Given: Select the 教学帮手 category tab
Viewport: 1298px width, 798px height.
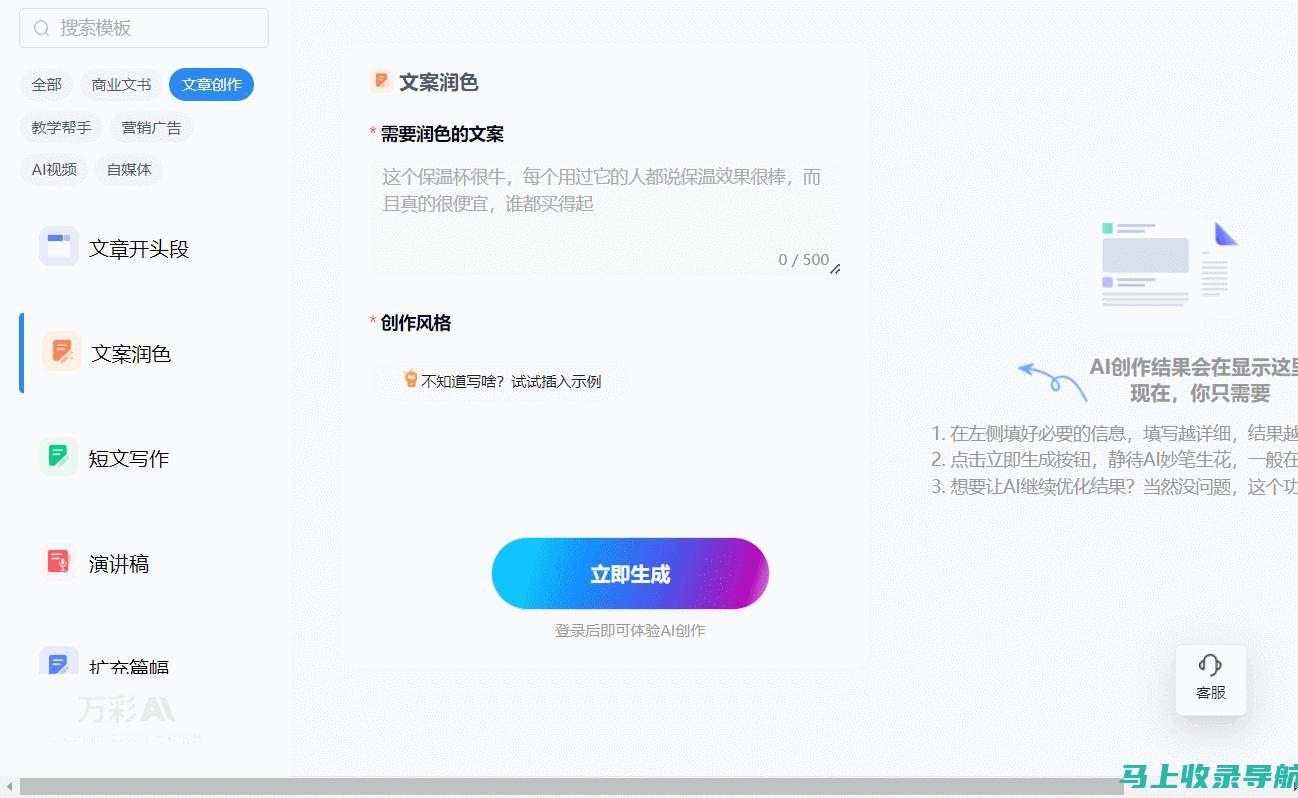Looking at the screenshot, I should 61,128.
